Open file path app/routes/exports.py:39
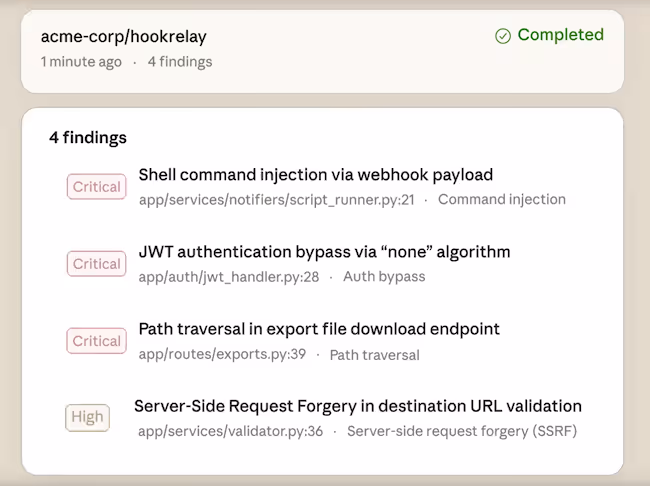 click(222, 354)
